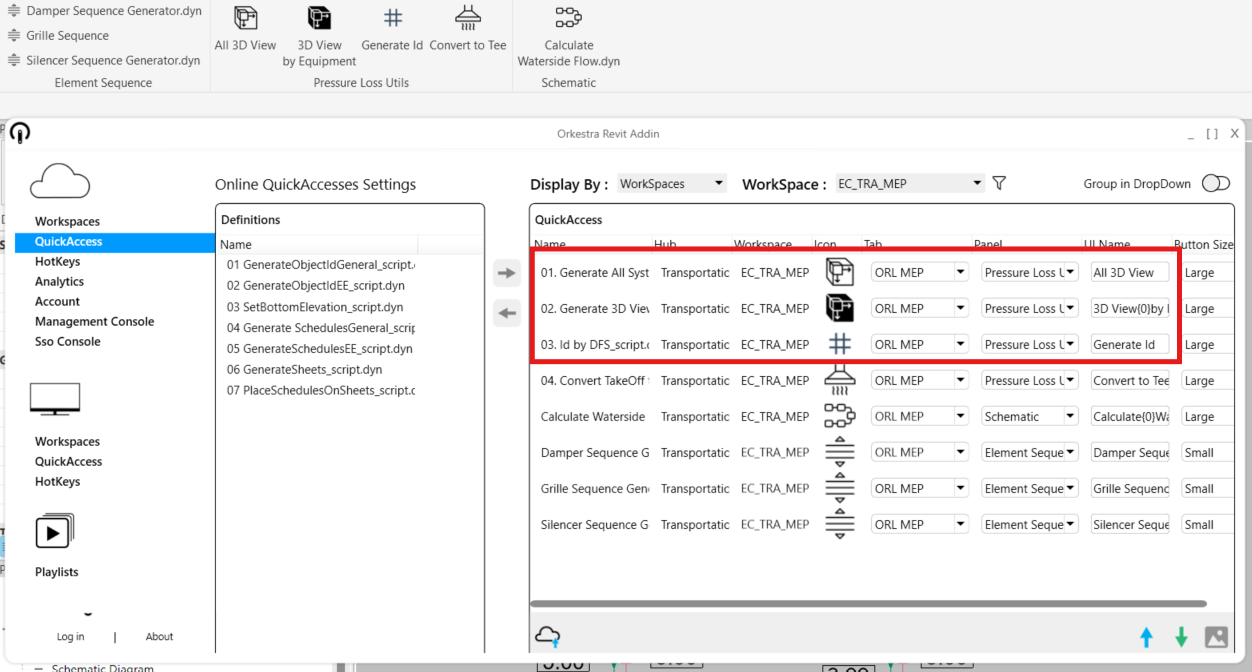Edit the Convert to Tee UI Name field
The image size is (1252, 672).
1130,380
